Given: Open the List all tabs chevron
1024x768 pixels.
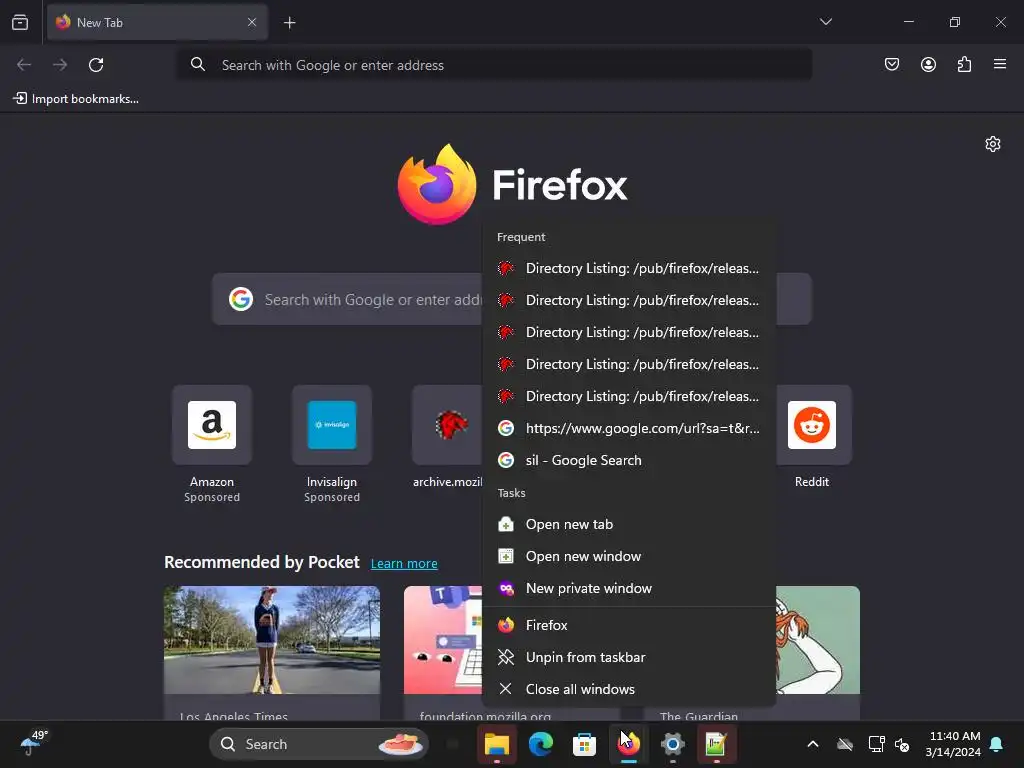Looking at the screenshot, I should coord(825,22).
